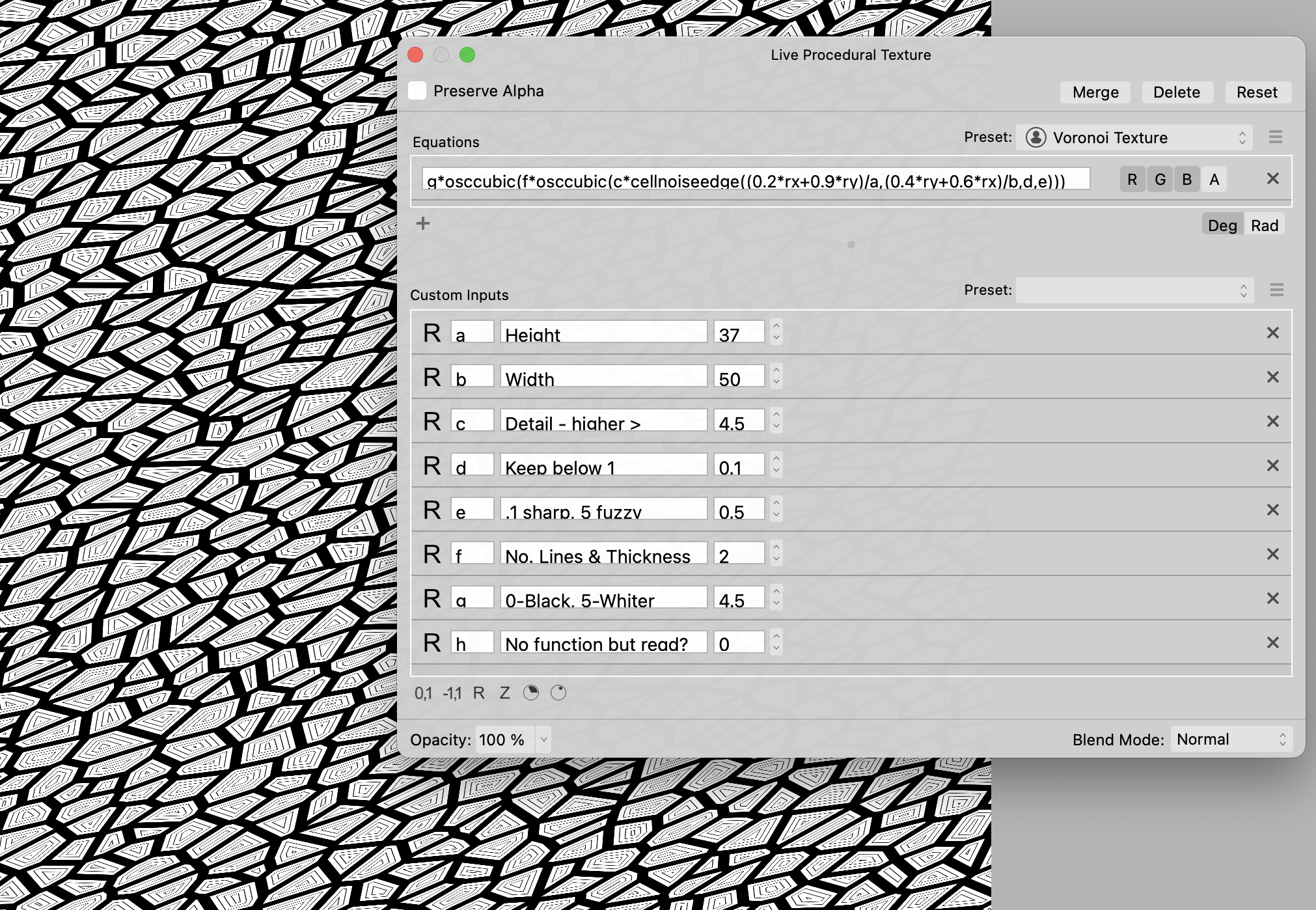Image resolution: width=1316 pixels, height=910 pixels.
Task: Open the Opacity dropdown arrow
Action: 543,739
